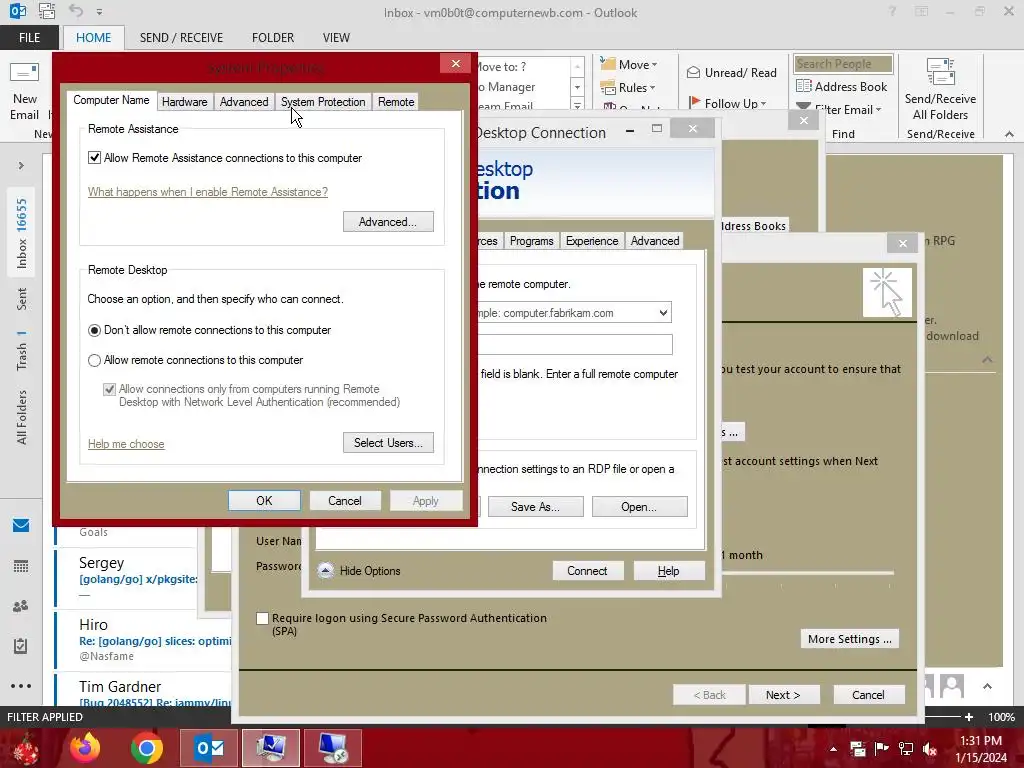Screen dimensions: 1024x768
Task: Expand the folder pane chevron
Action: click(21, 166)
